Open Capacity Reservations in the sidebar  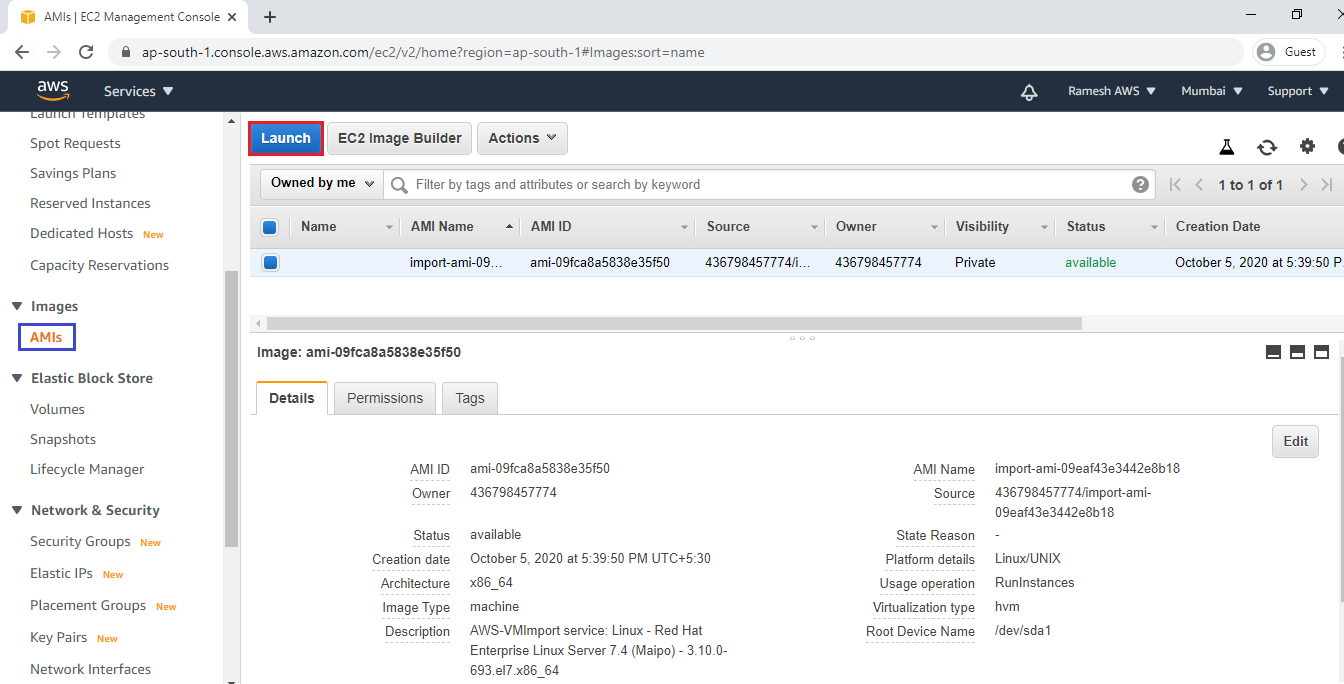(x=99, y=265)
